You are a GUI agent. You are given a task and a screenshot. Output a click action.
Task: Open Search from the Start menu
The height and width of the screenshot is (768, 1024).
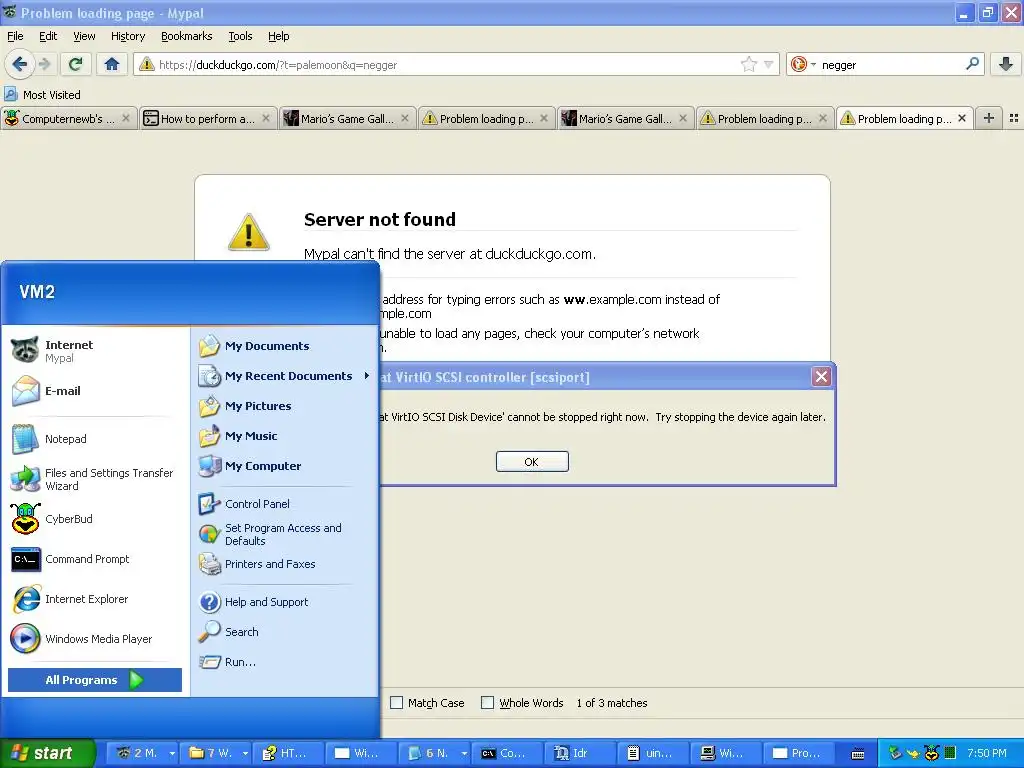coord(242,632)
